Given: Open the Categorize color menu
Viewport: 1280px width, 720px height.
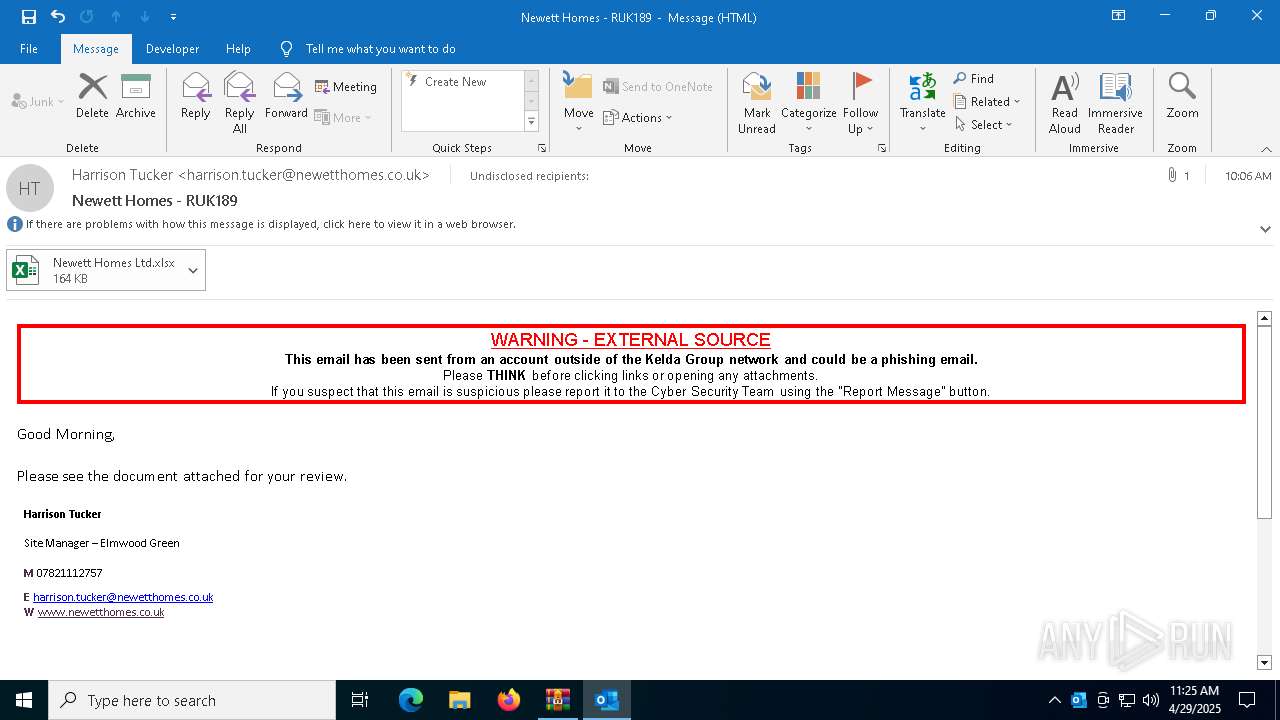Looking at the screenshot, I should 809,102.
